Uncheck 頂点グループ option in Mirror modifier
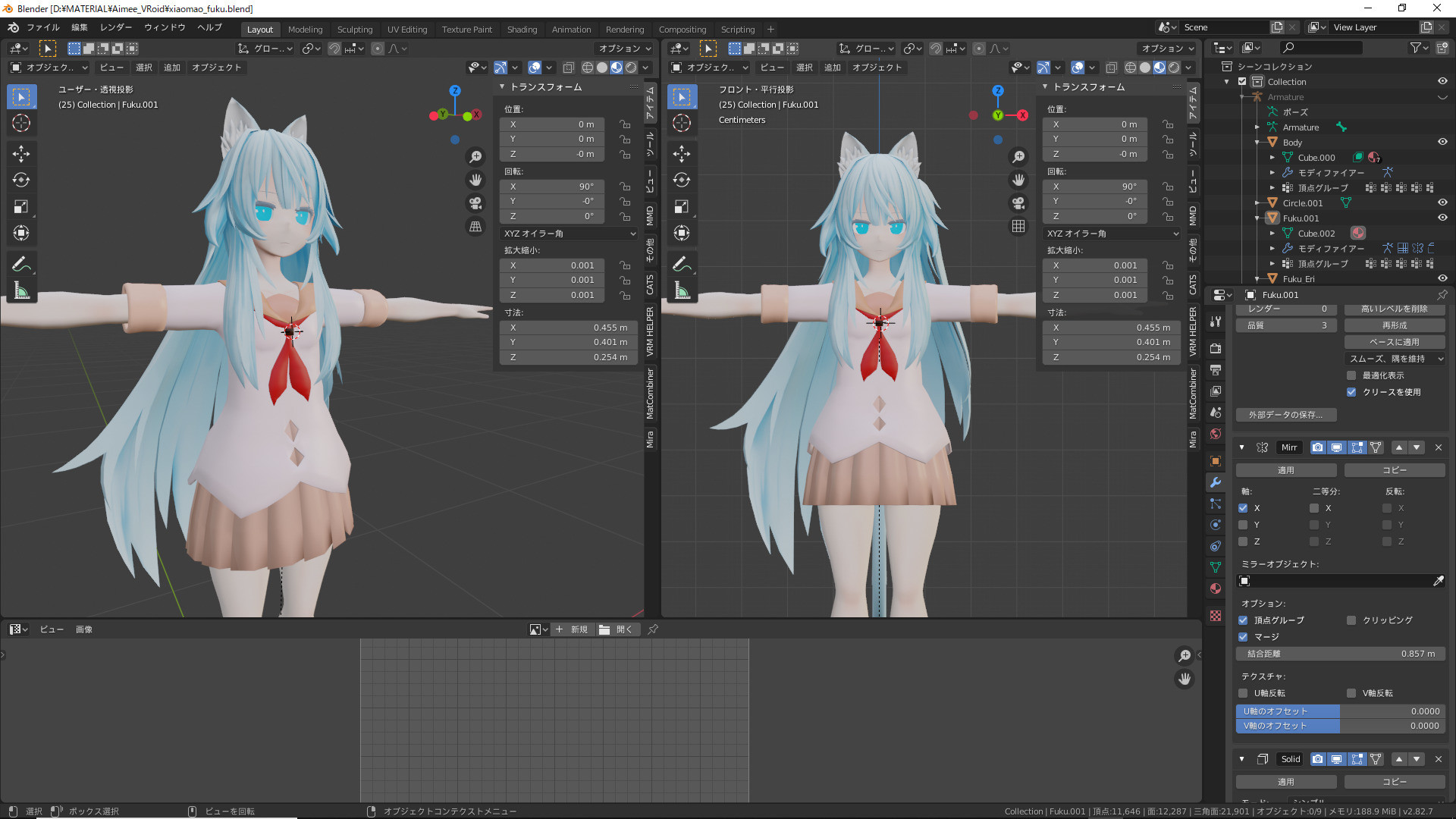The image size is (1456, 819). (x=1243, y=620)
